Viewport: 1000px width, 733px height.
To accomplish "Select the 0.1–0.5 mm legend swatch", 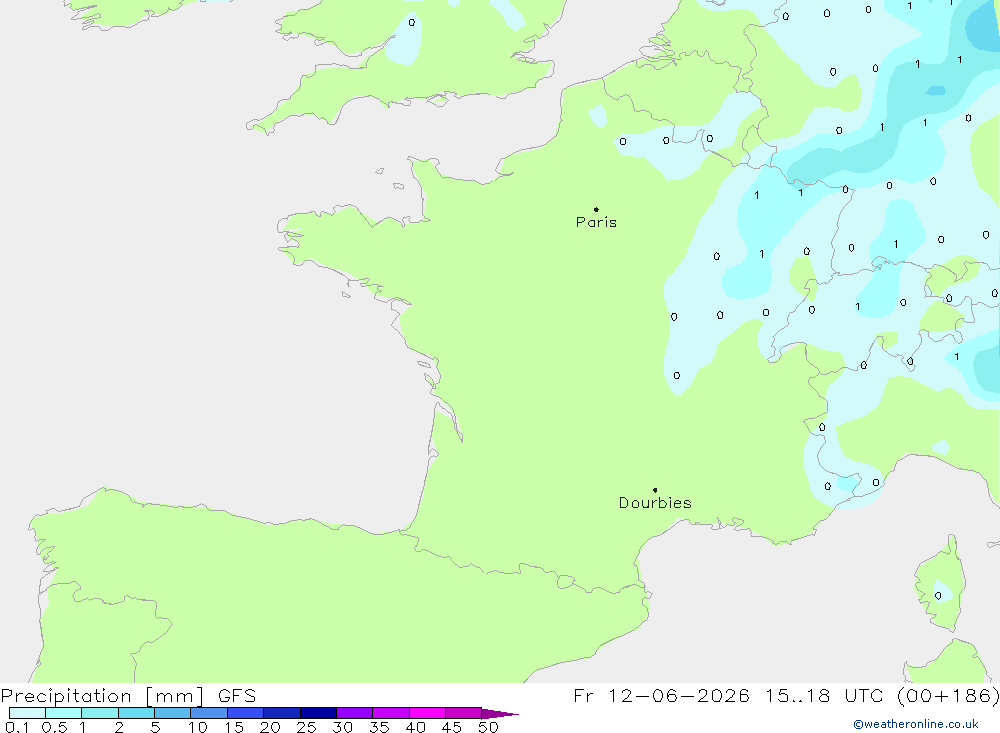I will (27, 713).
